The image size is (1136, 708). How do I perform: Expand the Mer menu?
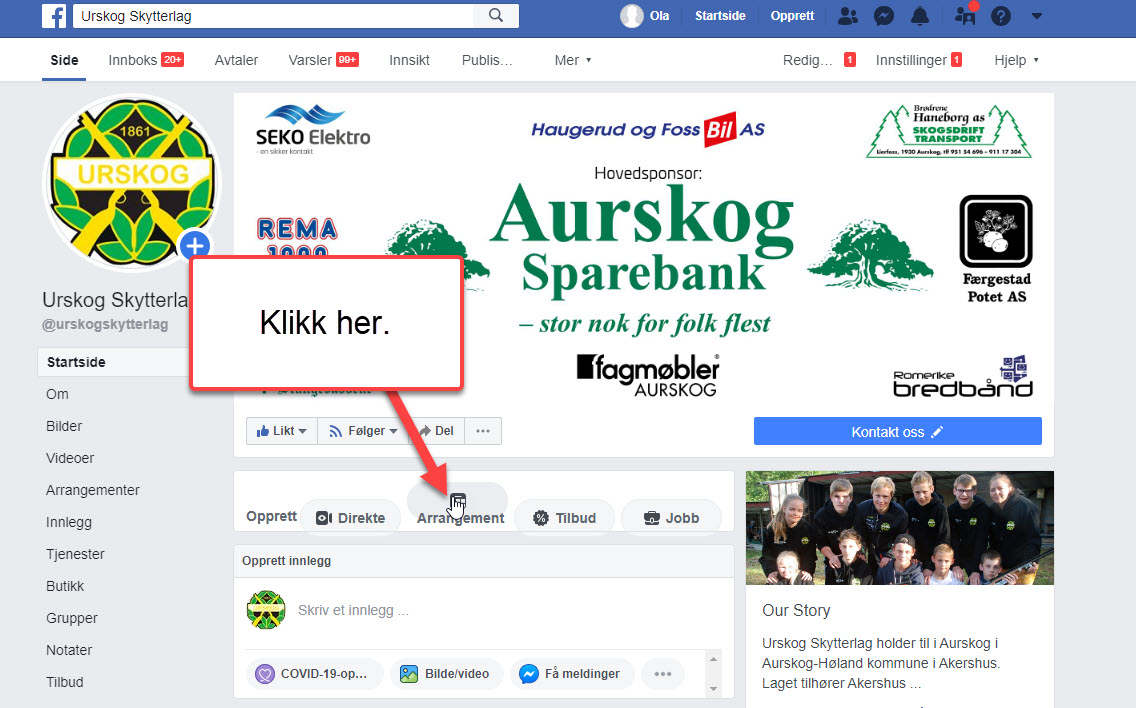[573, 60]
